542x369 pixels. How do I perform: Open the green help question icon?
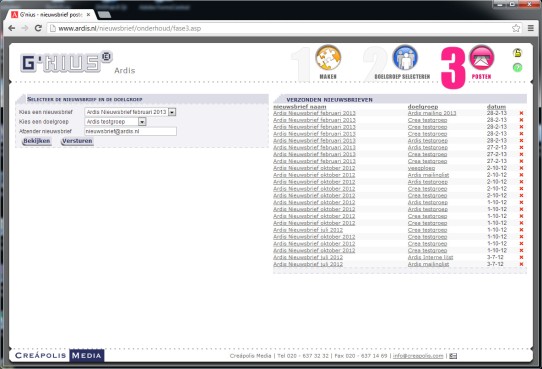tap(517, 67)
